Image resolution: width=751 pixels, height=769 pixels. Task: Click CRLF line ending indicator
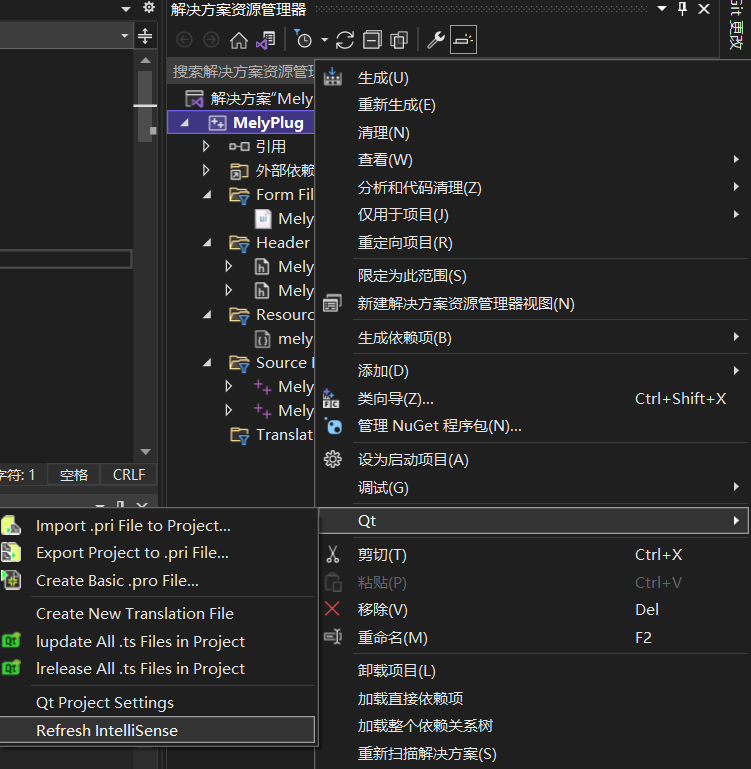tap(129, 475)
